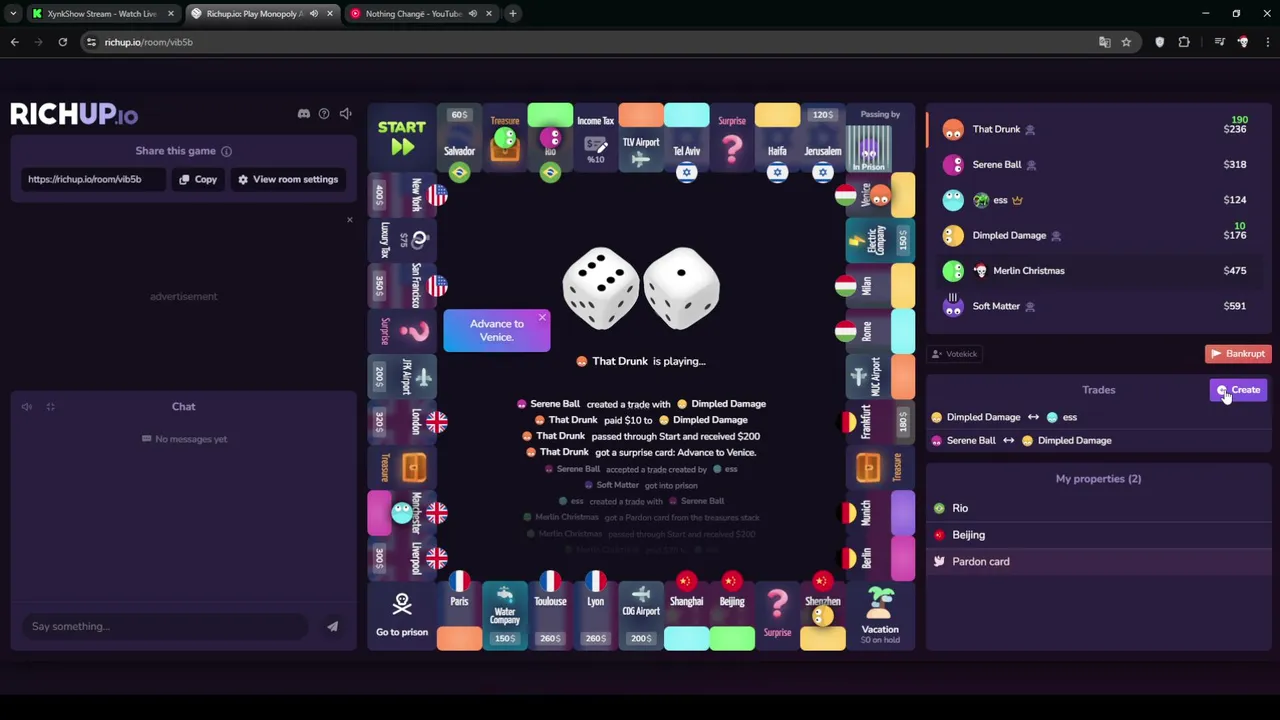The image size is (1280, 720).
Task: Select the Shenzhen property tile
Action: (x=823, y=616)
